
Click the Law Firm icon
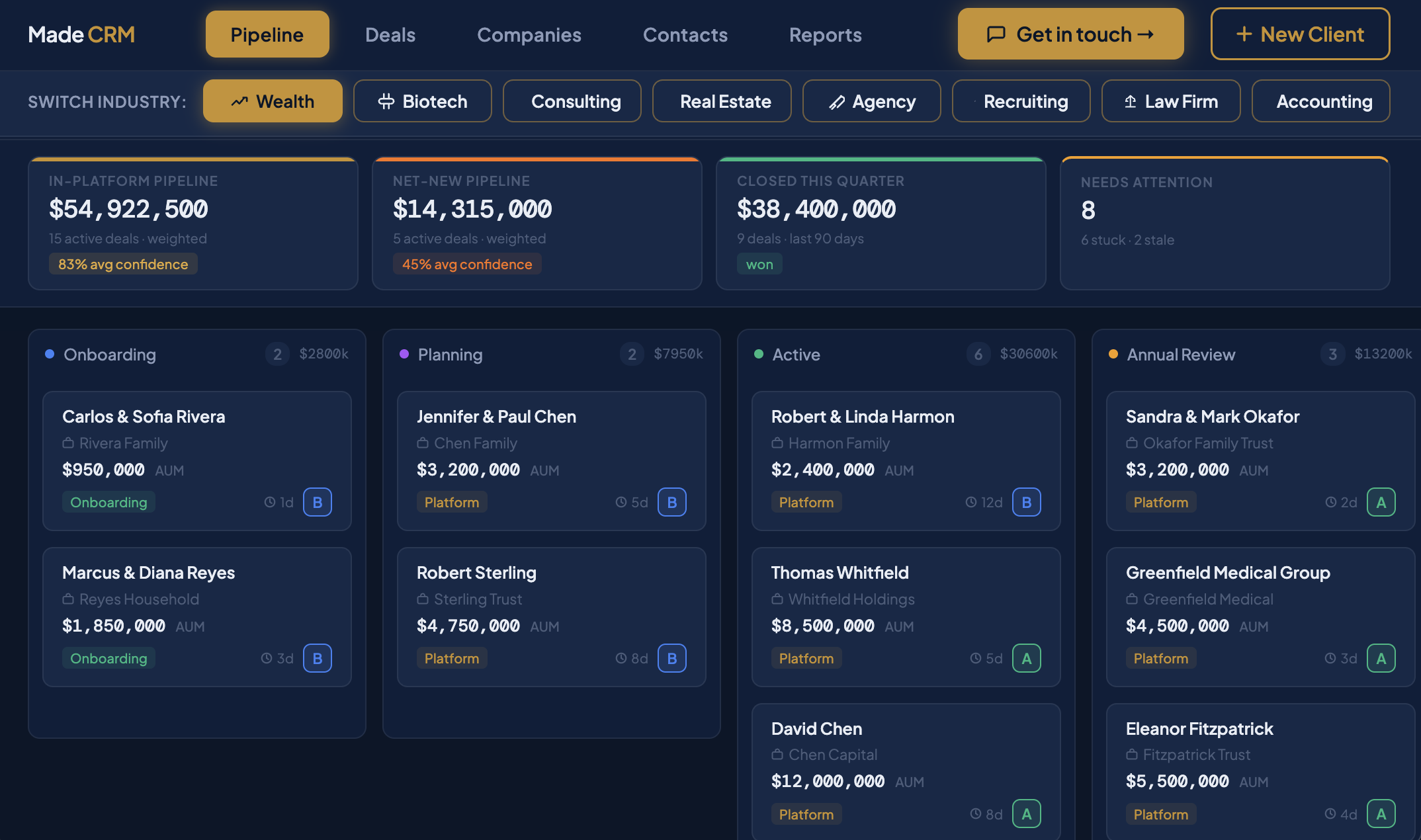(1131, 102)
